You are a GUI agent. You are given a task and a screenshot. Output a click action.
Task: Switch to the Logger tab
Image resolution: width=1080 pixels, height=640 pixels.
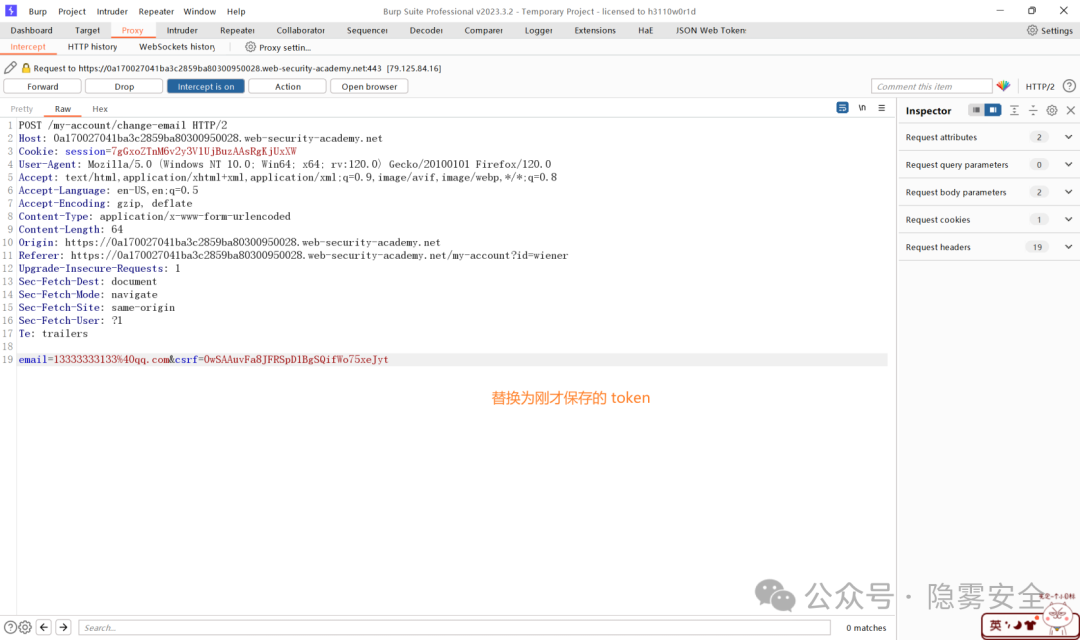pos(539,30)
